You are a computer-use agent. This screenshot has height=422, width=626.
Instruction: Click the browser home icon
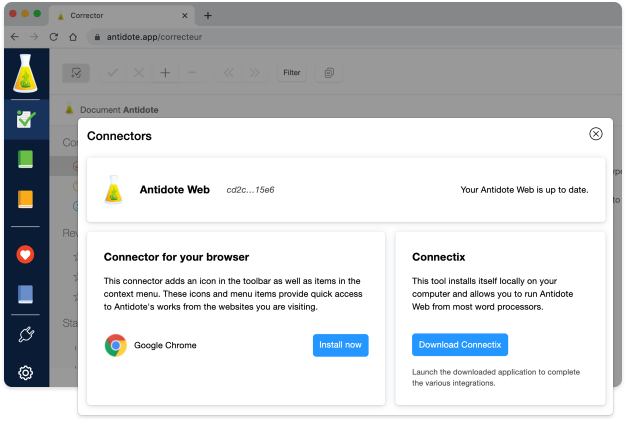coord(73,37)
